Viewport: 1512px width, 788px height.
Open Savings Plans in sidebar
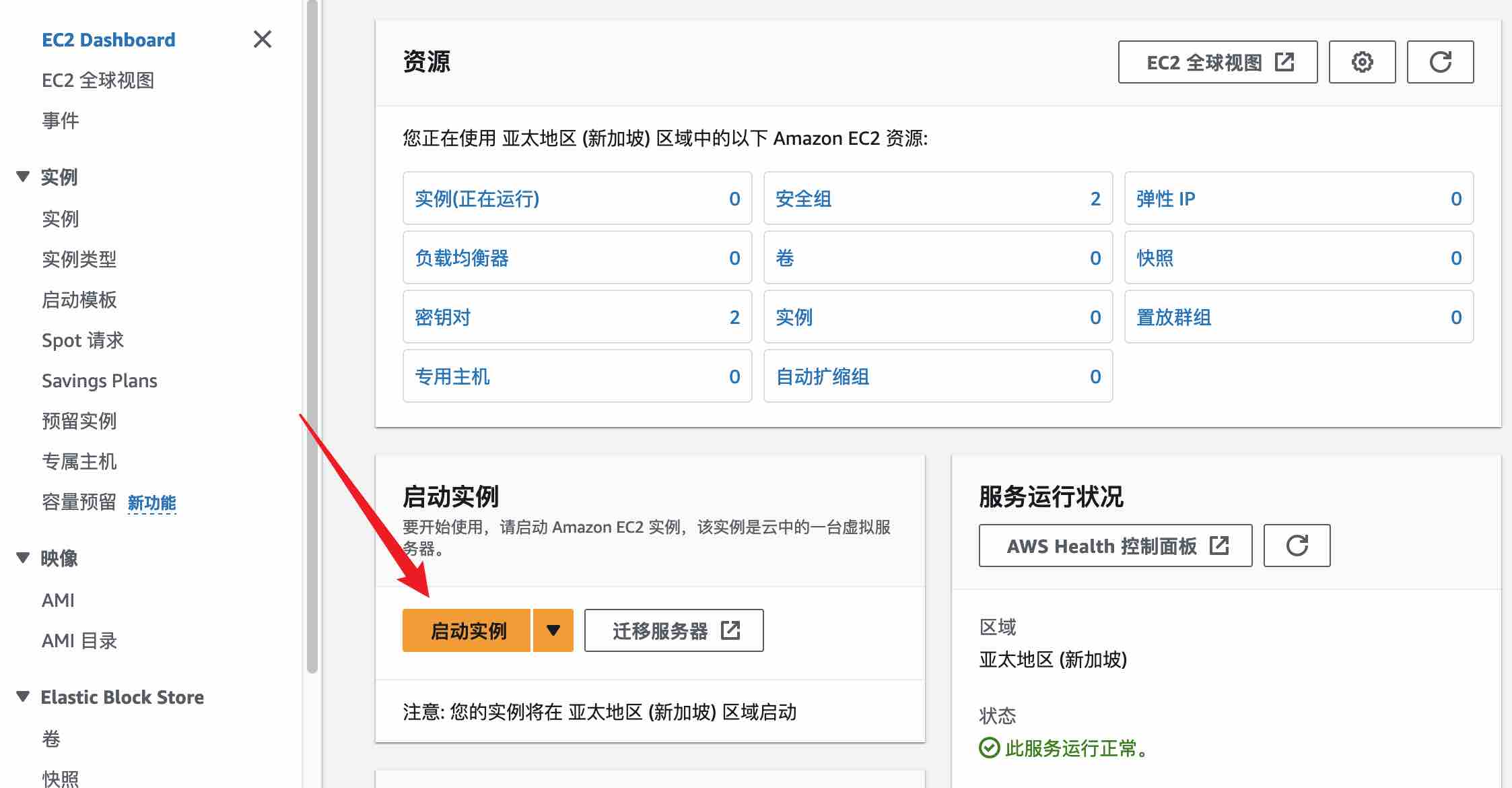point(100,381)
